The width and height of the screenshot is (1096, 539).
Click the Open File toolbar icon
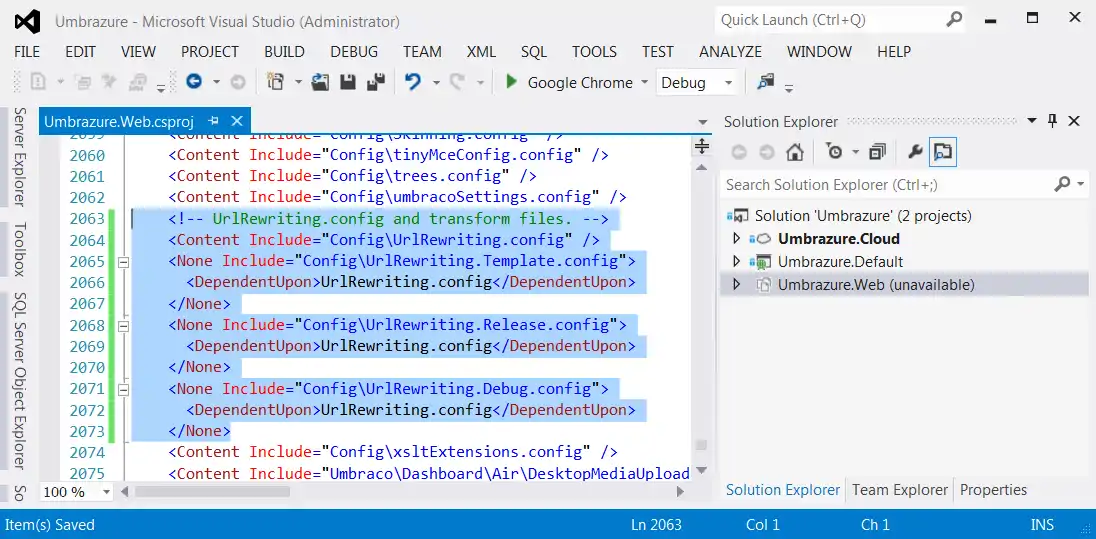click(320, 82)
